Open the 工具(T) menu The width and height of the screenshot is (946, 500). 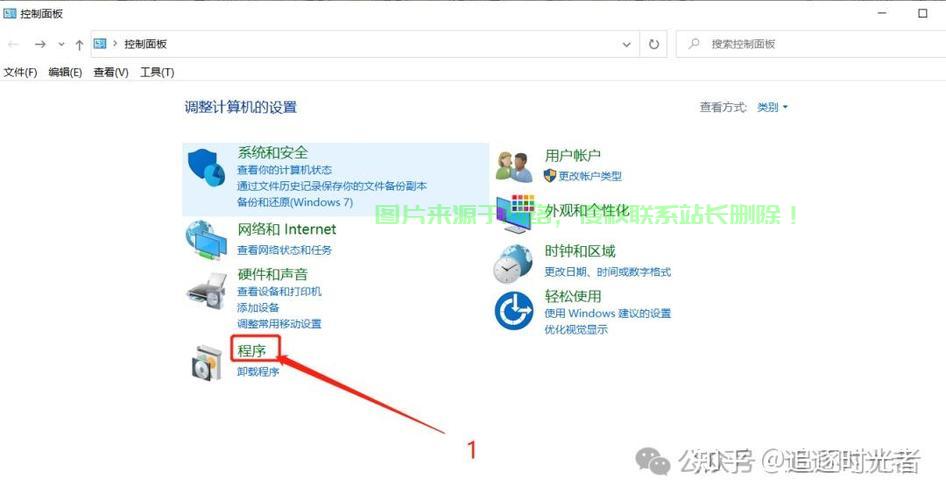pyautogui.click(x=157, y=72)
